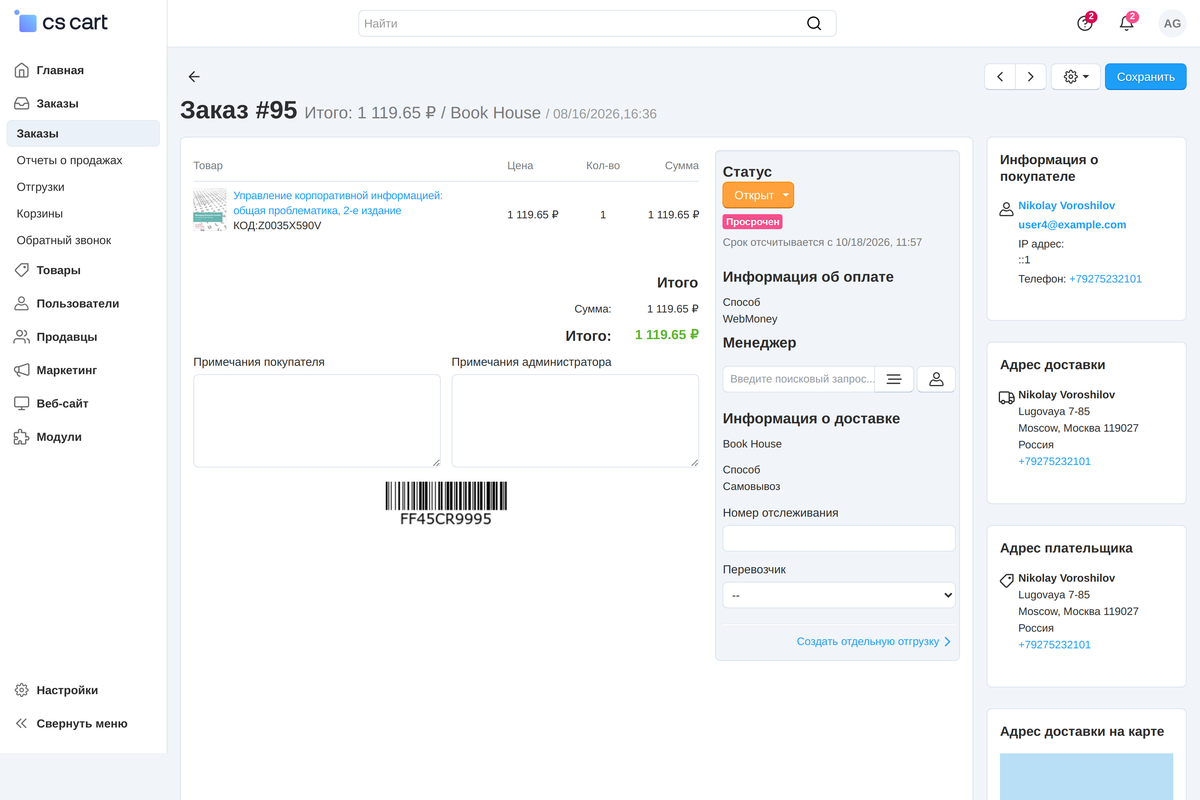Select the Заказы submenu item

click(83, 133)
